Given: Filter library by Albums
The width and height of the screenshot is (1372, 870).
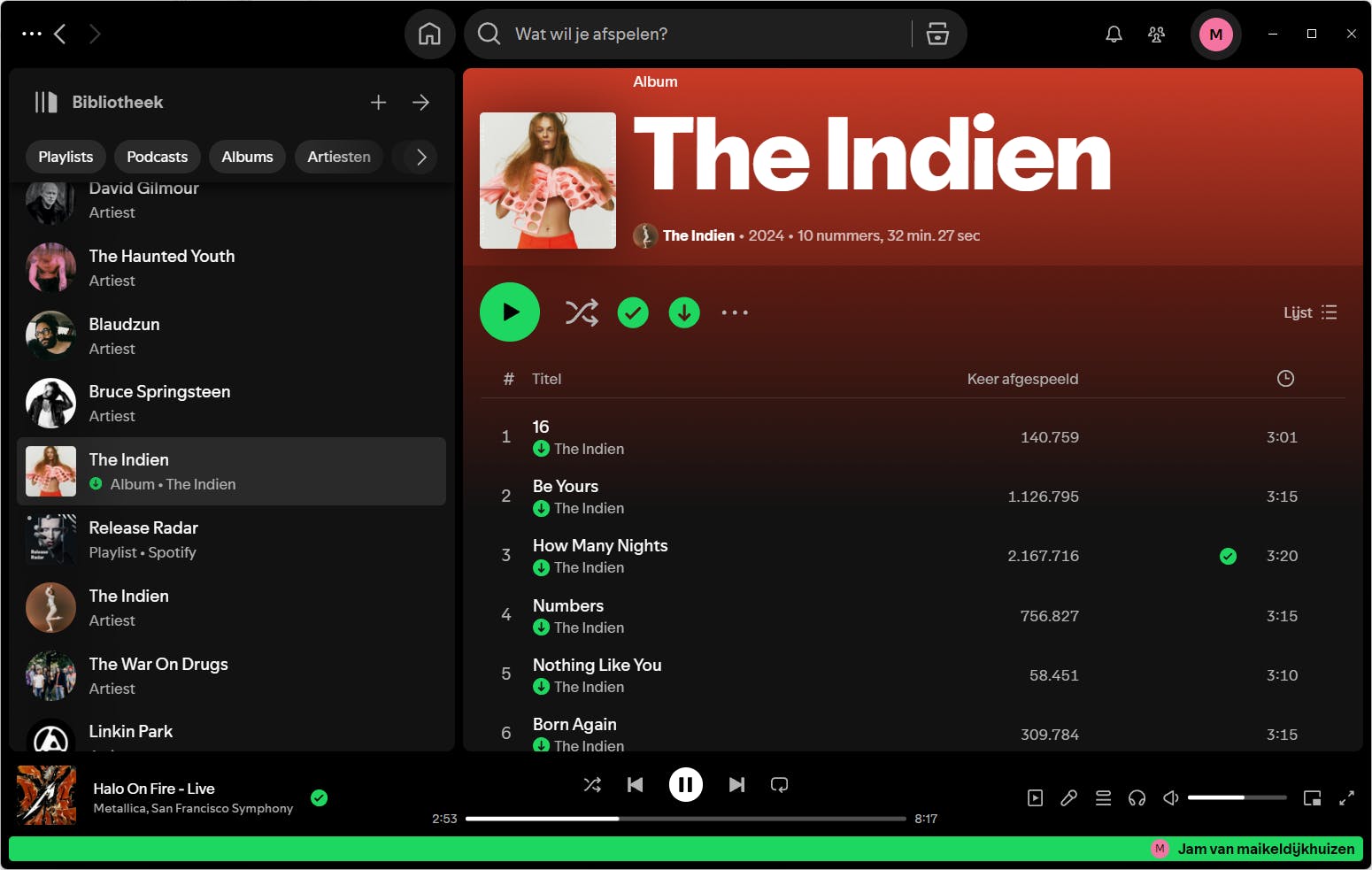Looking at the screenshot, I should (247, 157).
